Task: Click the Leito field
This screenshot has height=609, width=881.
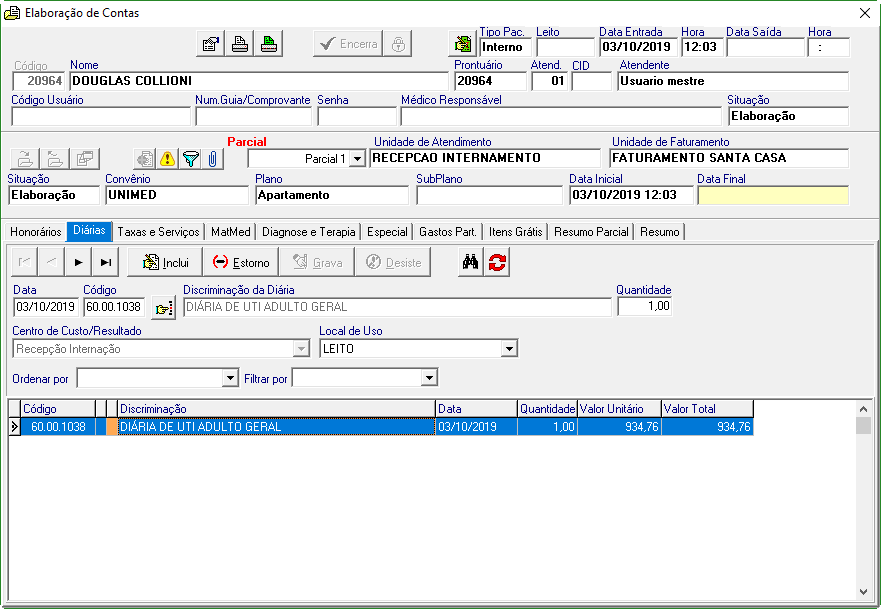Action: point(565,47)
